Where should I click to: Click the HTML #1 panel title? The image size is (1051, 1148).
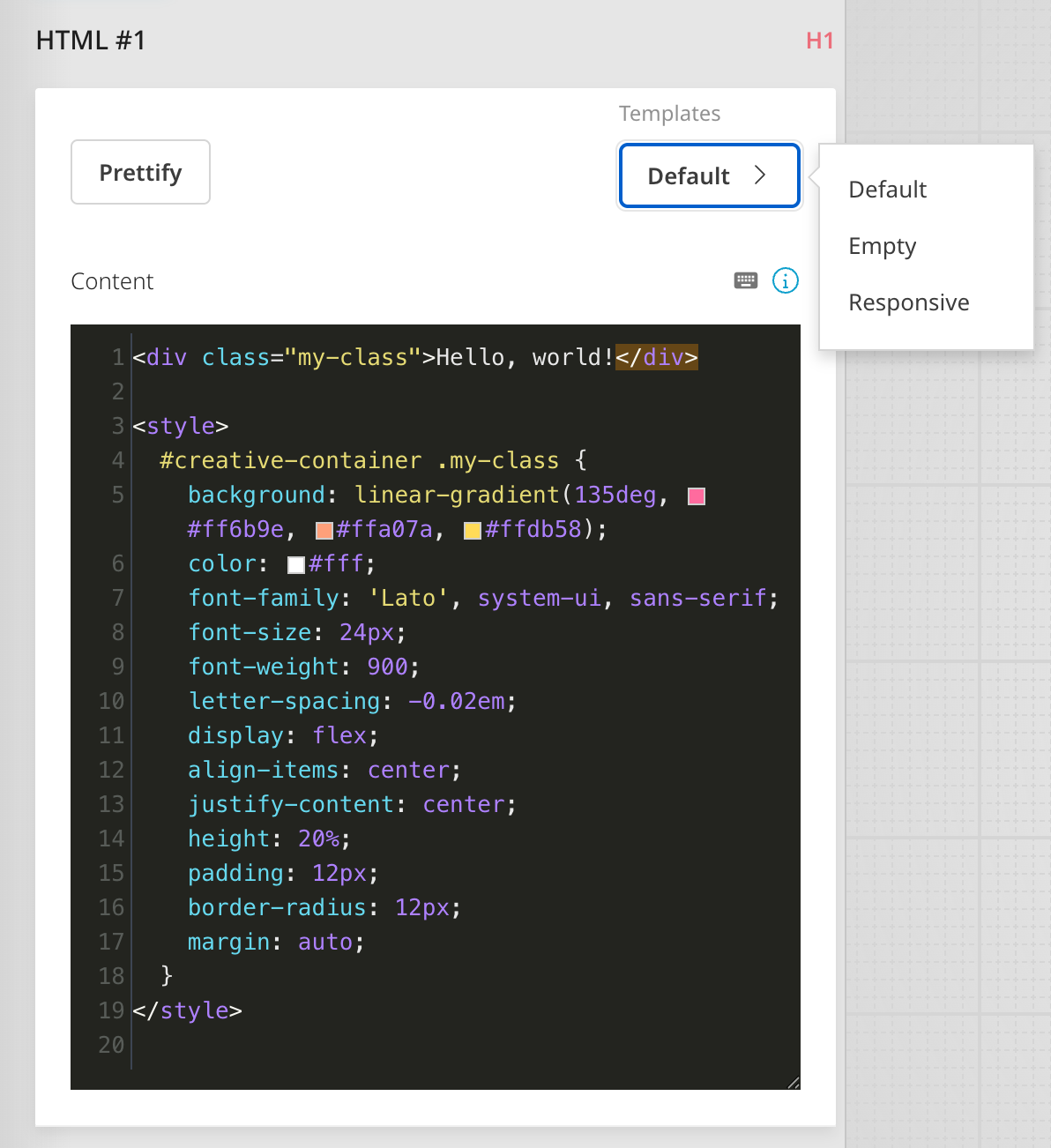coord(91,41)
